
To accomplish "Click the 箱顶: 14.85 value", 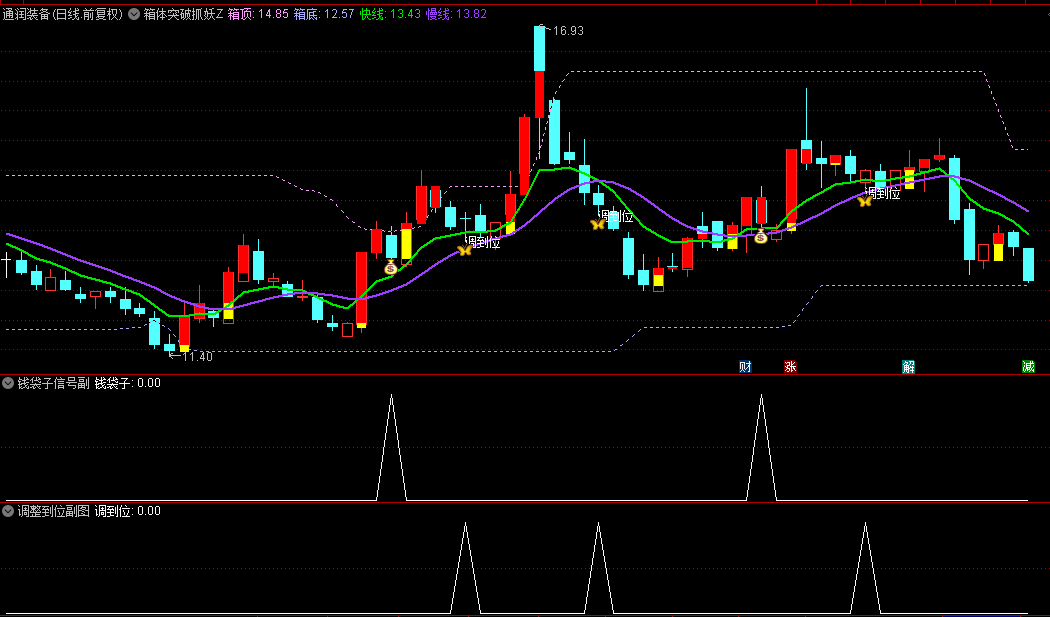I will (258, 14).
